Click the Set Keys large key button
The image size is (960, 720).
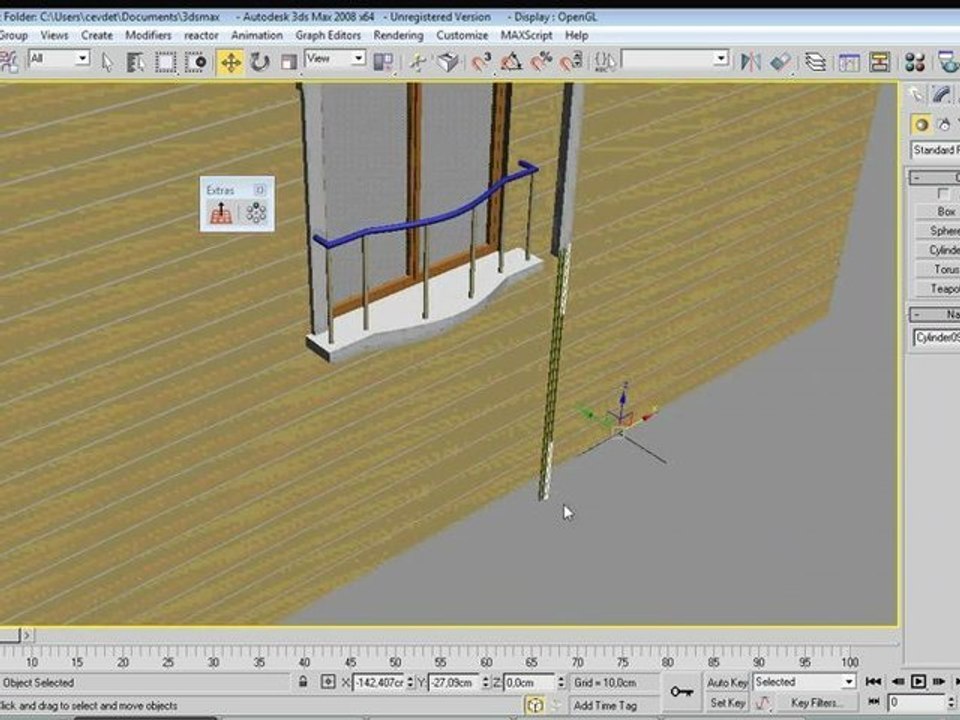(681, 692)
